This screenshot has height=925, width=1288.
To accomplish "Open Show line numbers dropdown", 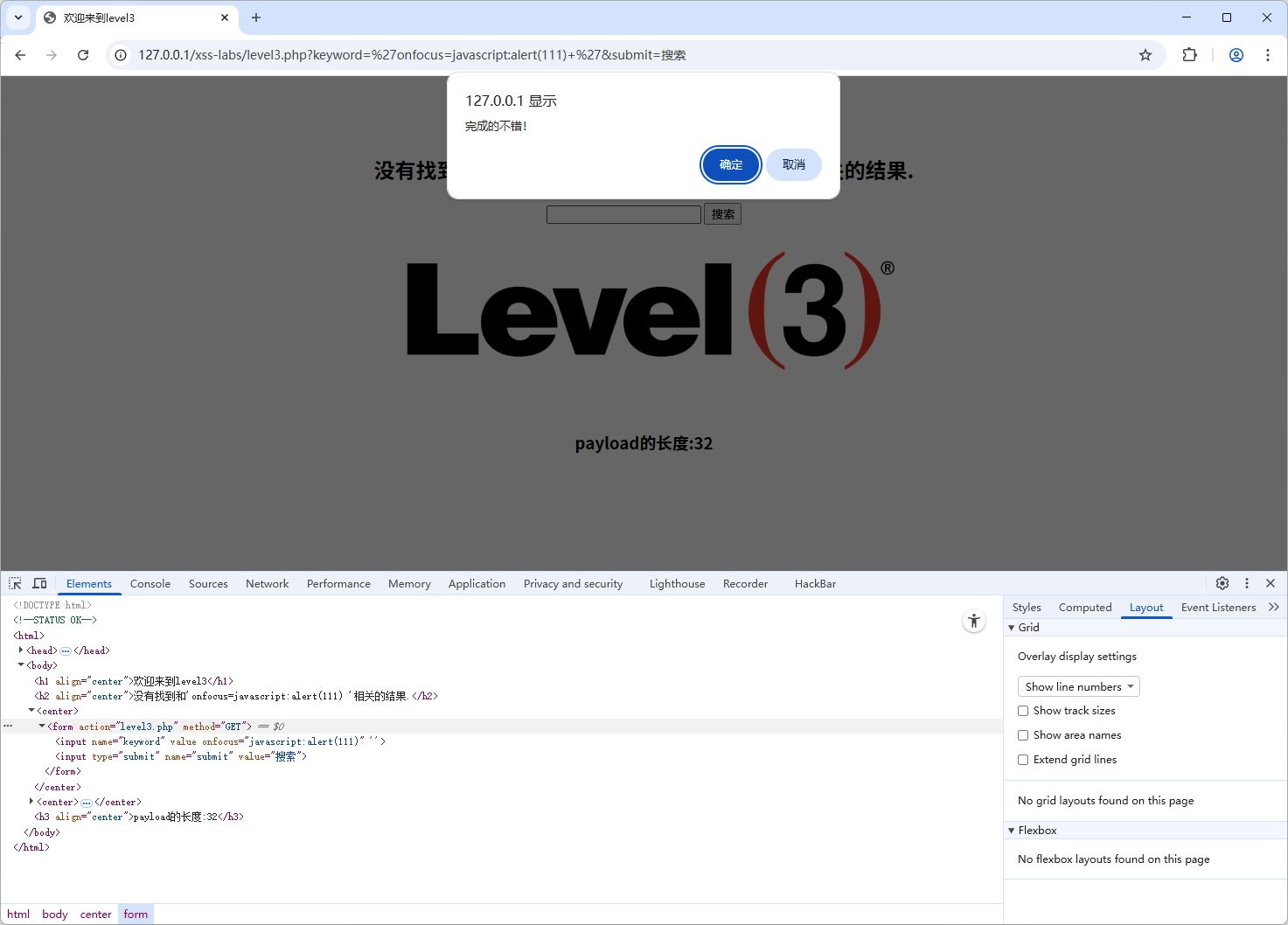I will tap(1079, 686).
